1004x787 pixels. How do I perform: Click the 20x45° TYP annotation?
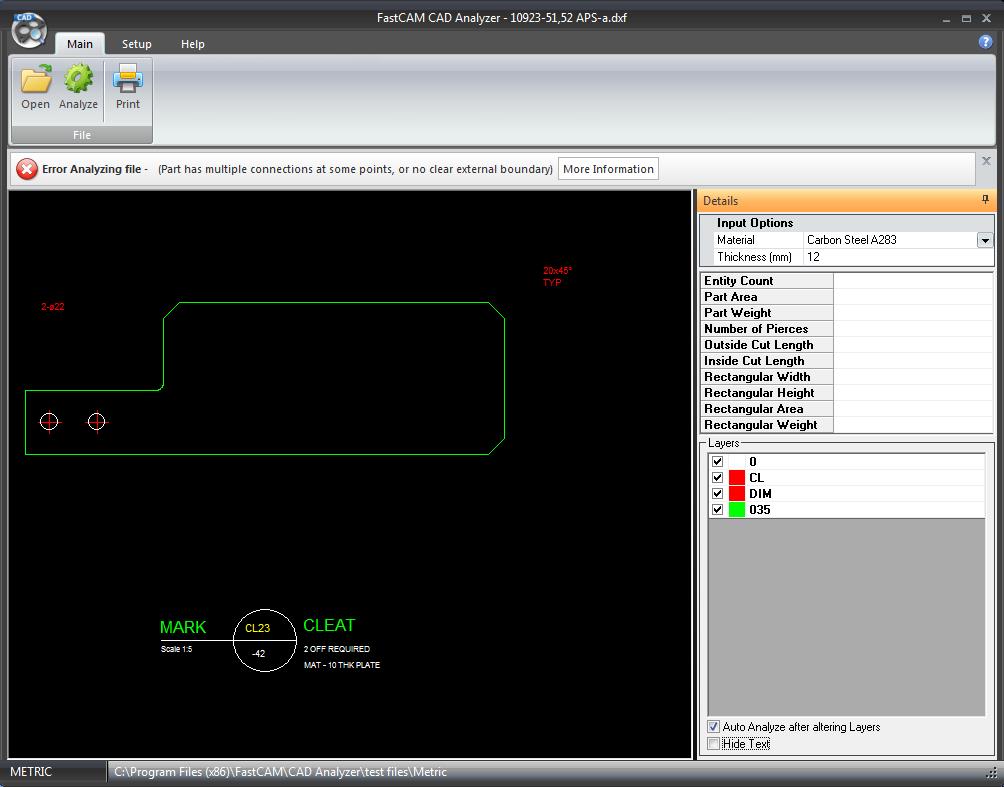(x=558, y=277)
